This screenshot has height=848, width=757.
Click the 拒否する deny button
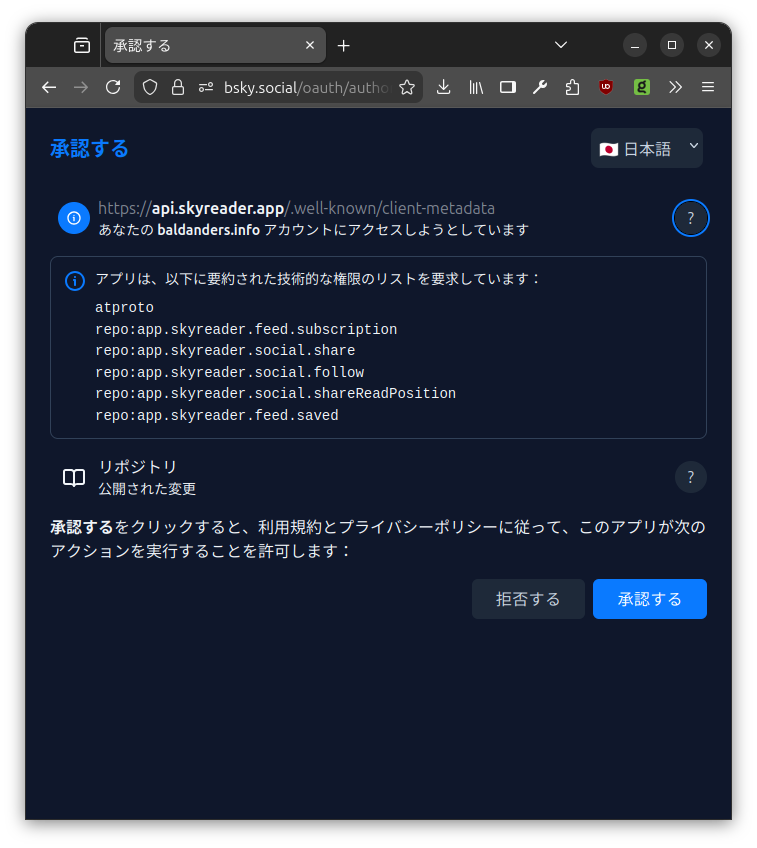click(528, 599)
